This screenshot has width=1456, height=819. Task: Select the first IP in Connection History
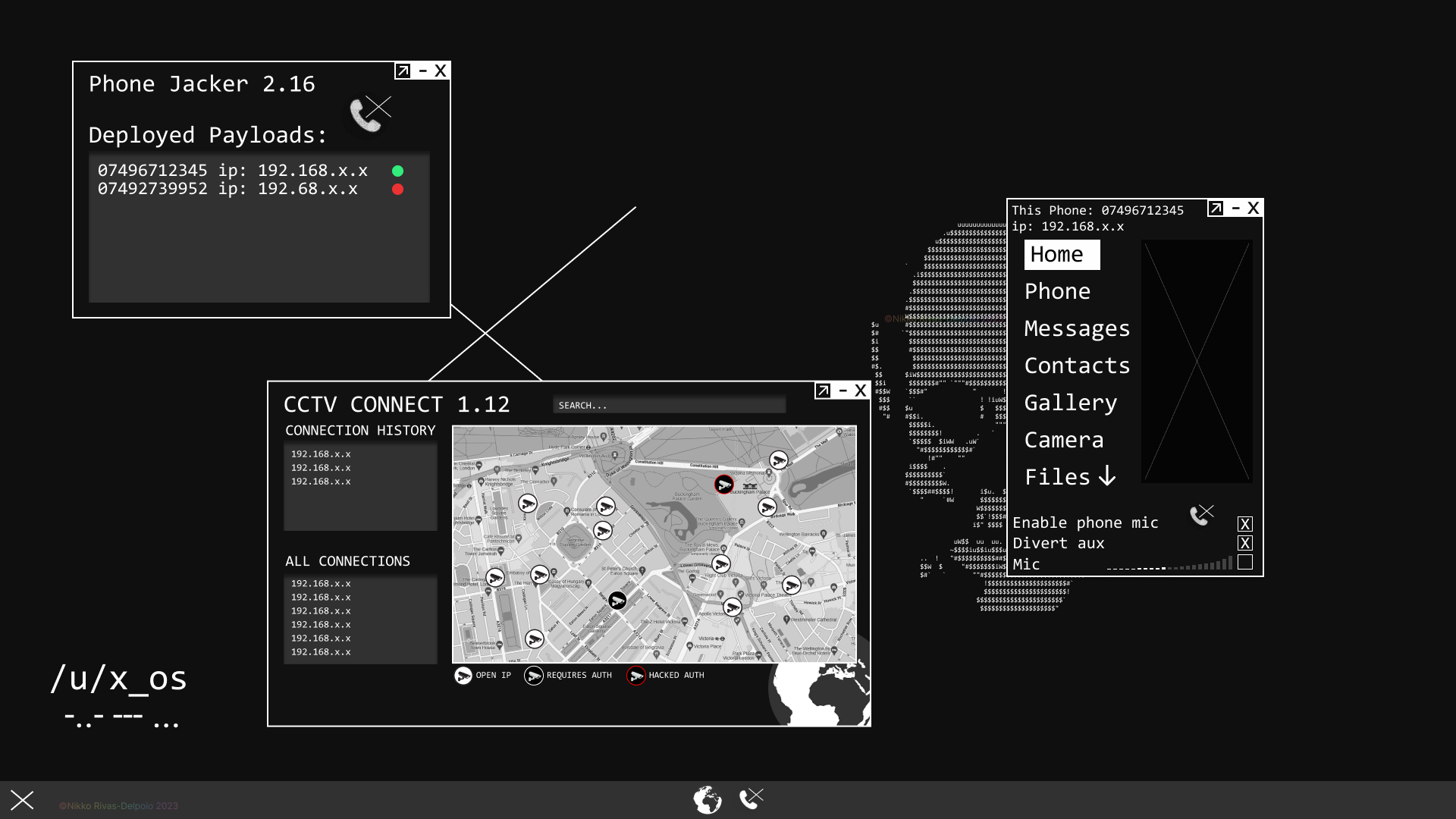coord(321,454)
